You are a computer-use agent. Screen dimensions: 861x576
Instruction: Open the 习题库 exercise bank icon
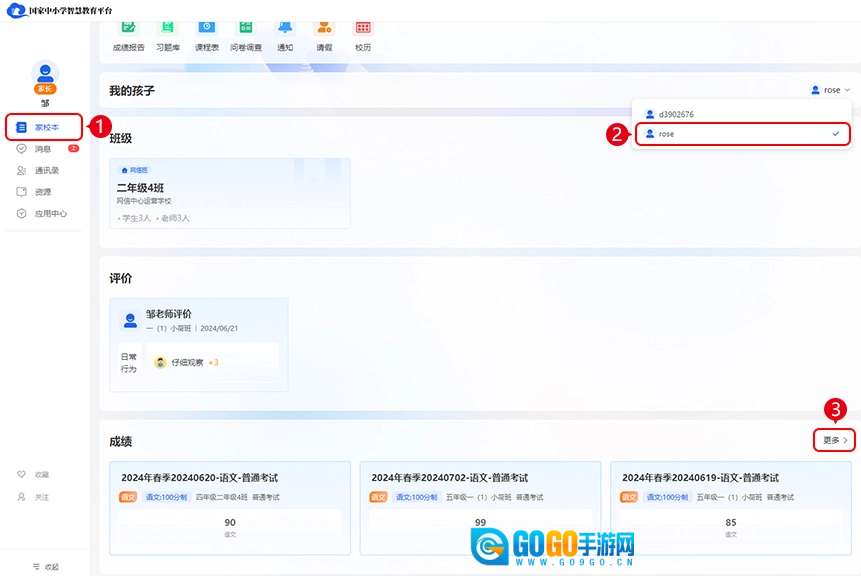(167, 29)
